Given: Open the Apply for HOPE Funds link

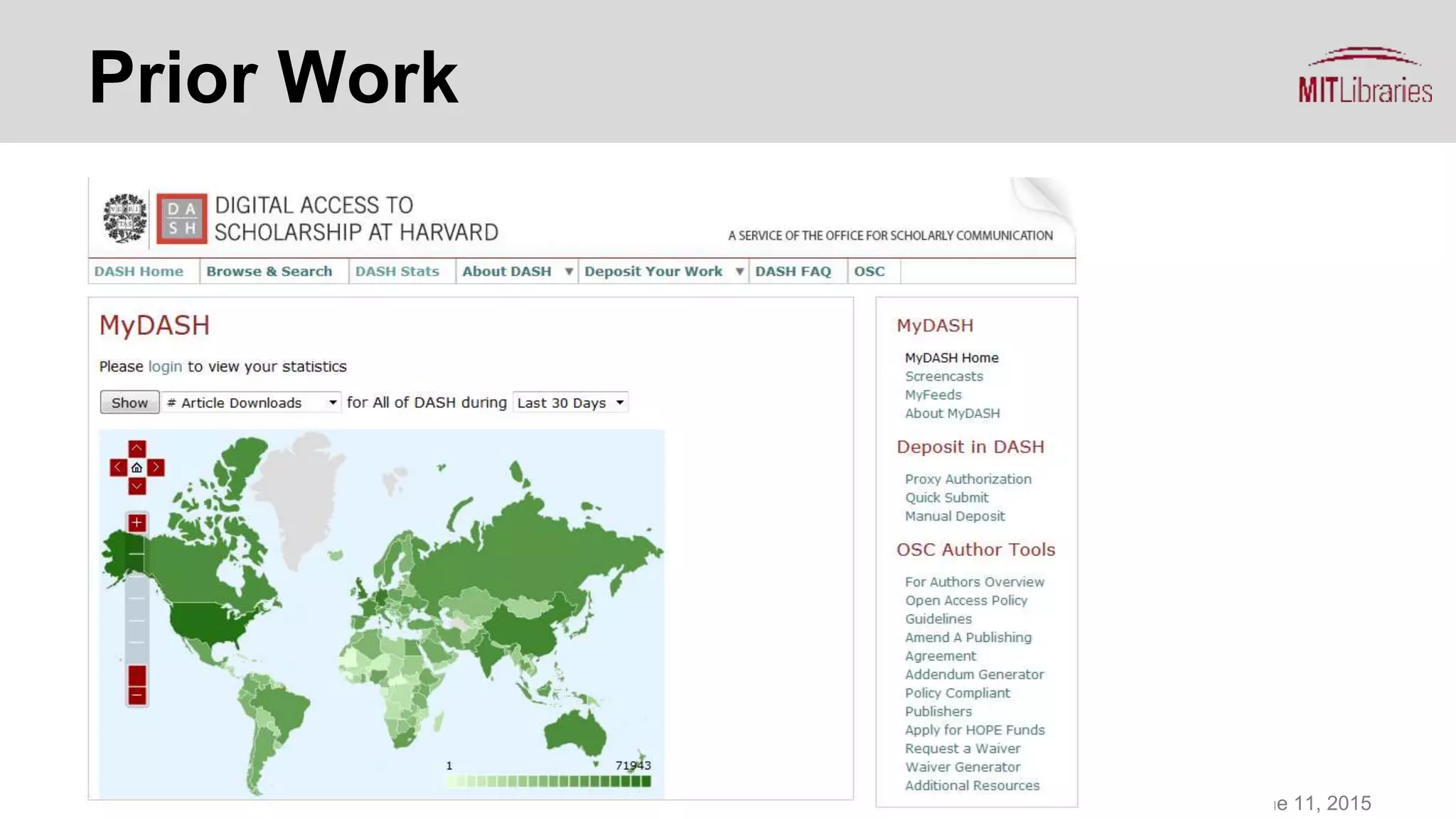Looking at the screenshot, I should (975, 729).
